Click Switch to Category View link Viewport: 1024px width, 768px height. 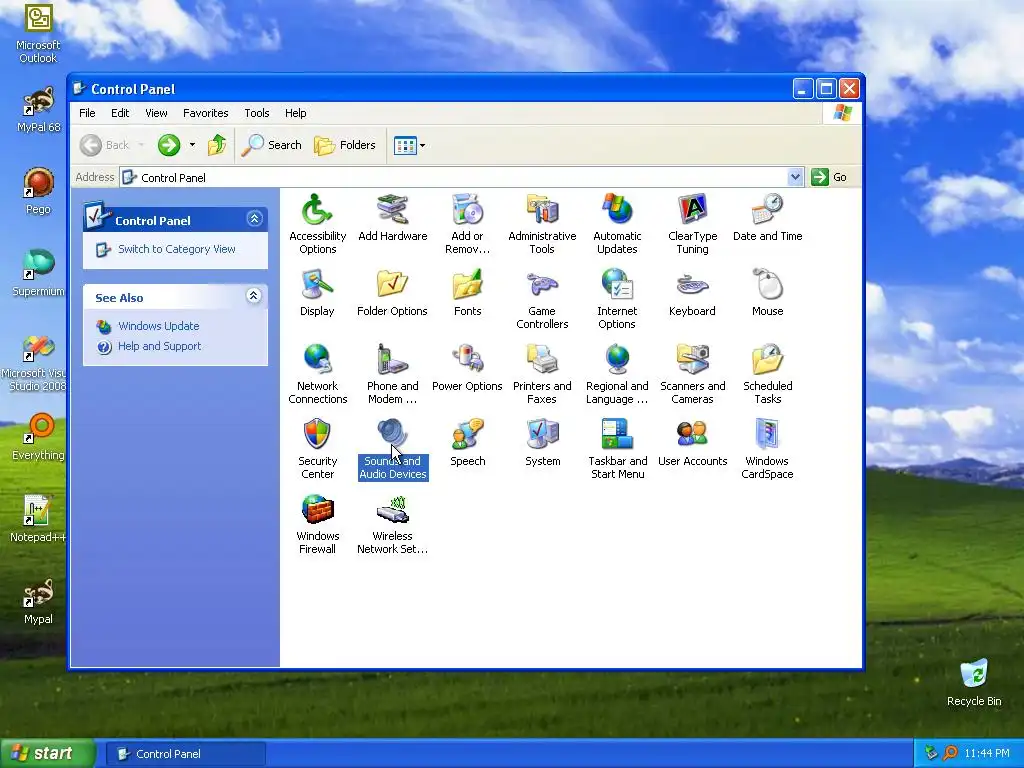pos(176,249)
